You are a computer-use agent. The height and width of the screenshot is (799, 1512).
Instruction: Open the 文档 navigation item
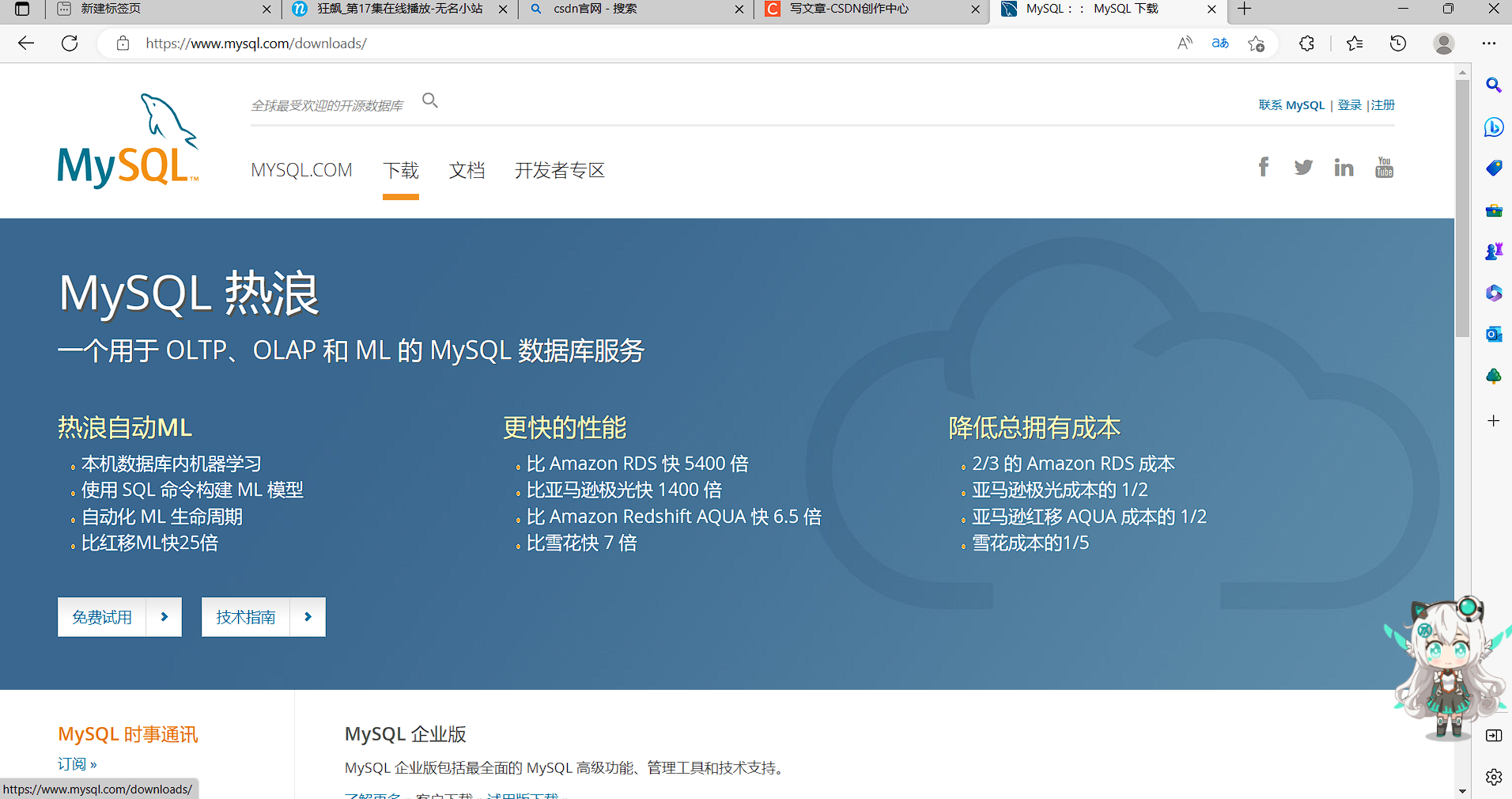[x=467, y=170]
